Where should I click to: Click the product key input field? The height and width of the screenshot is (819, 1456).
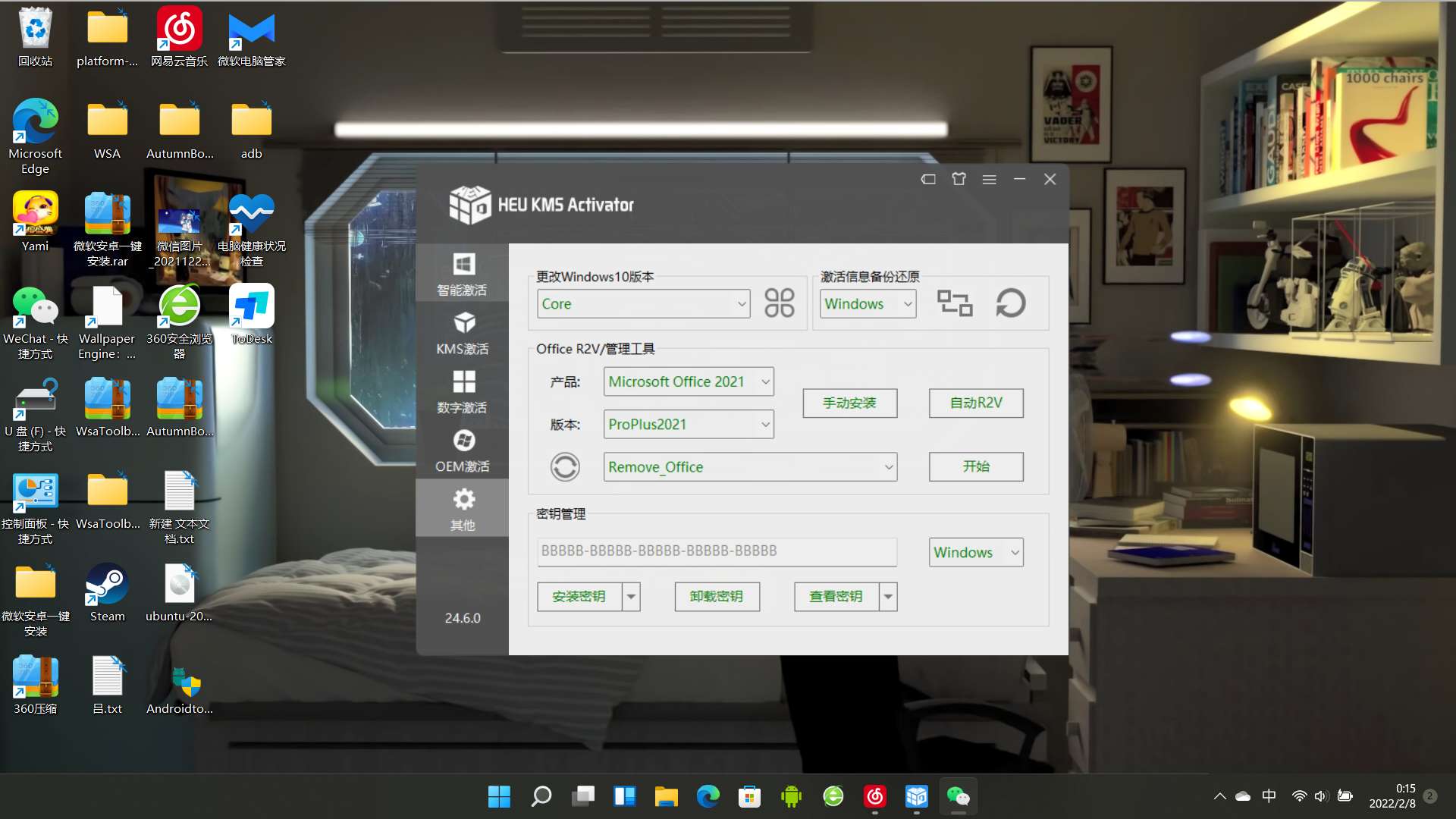coord(716,550)
